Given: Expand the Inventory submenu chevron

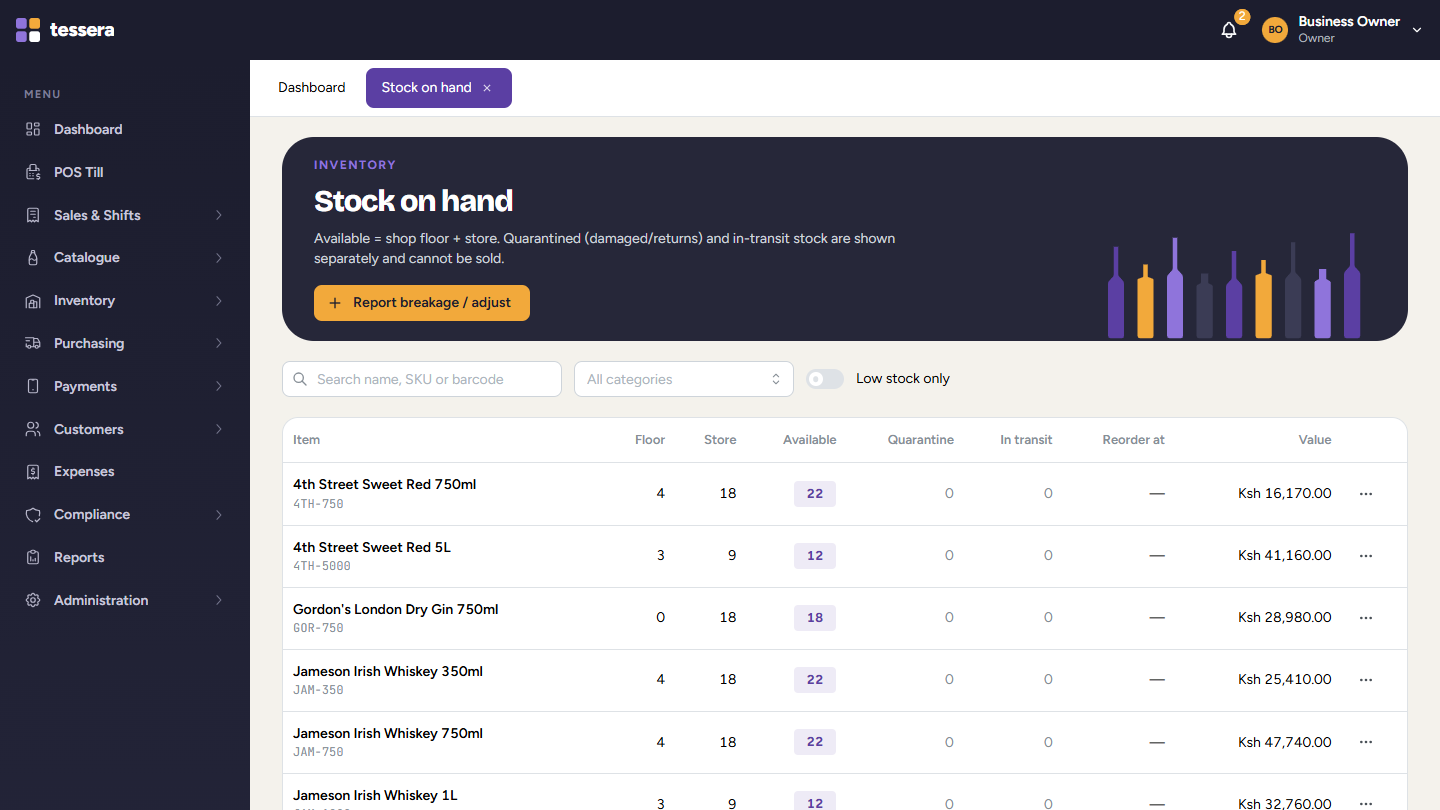Looking at the screenshot, I should point(218,301).
